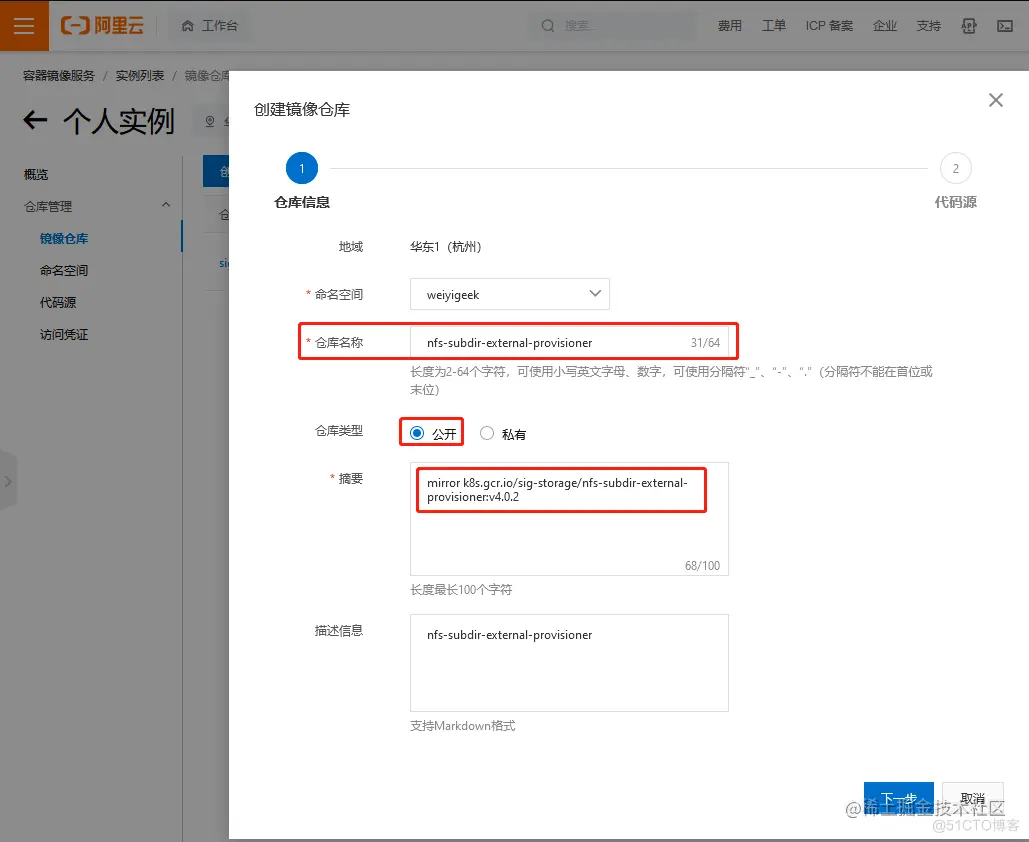Image resolution: width=1029 pixels, height=842 pixels.
Task: Open the 命名空间 weiyigeek dropdown
Action: [510, 294]
